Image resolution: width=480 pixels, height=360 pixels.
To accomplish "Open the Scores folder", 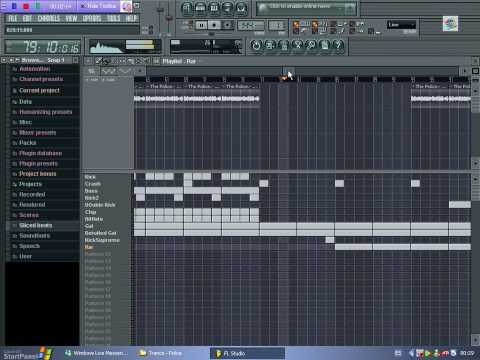I will (29, 215).
